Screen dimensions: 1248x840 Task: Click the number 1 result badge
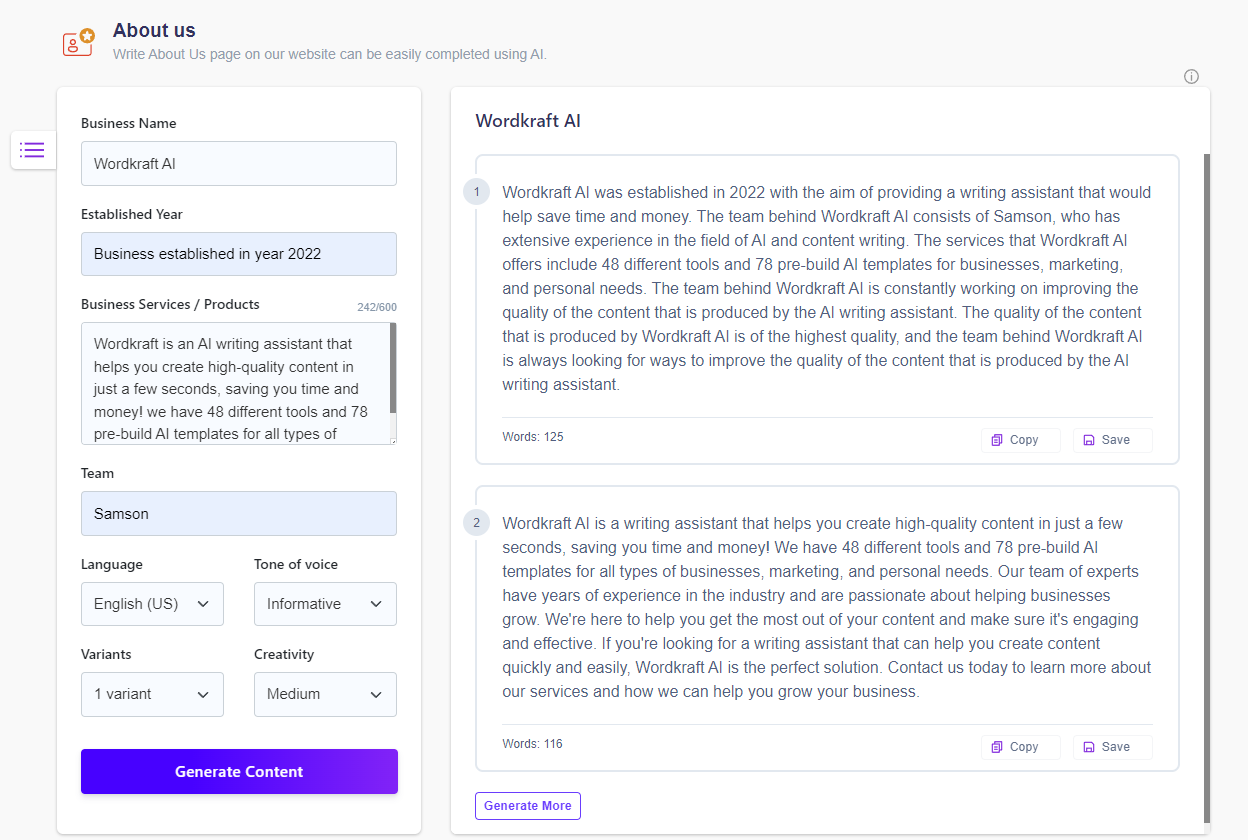click(476, 192)
